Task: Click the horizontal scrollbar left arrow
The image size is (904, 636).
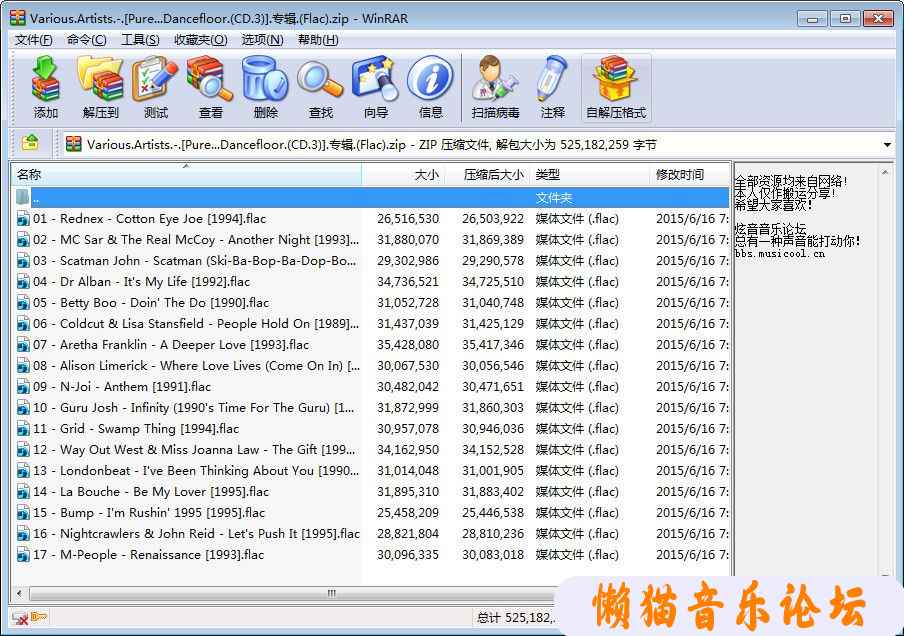Action: click(20, 593)
